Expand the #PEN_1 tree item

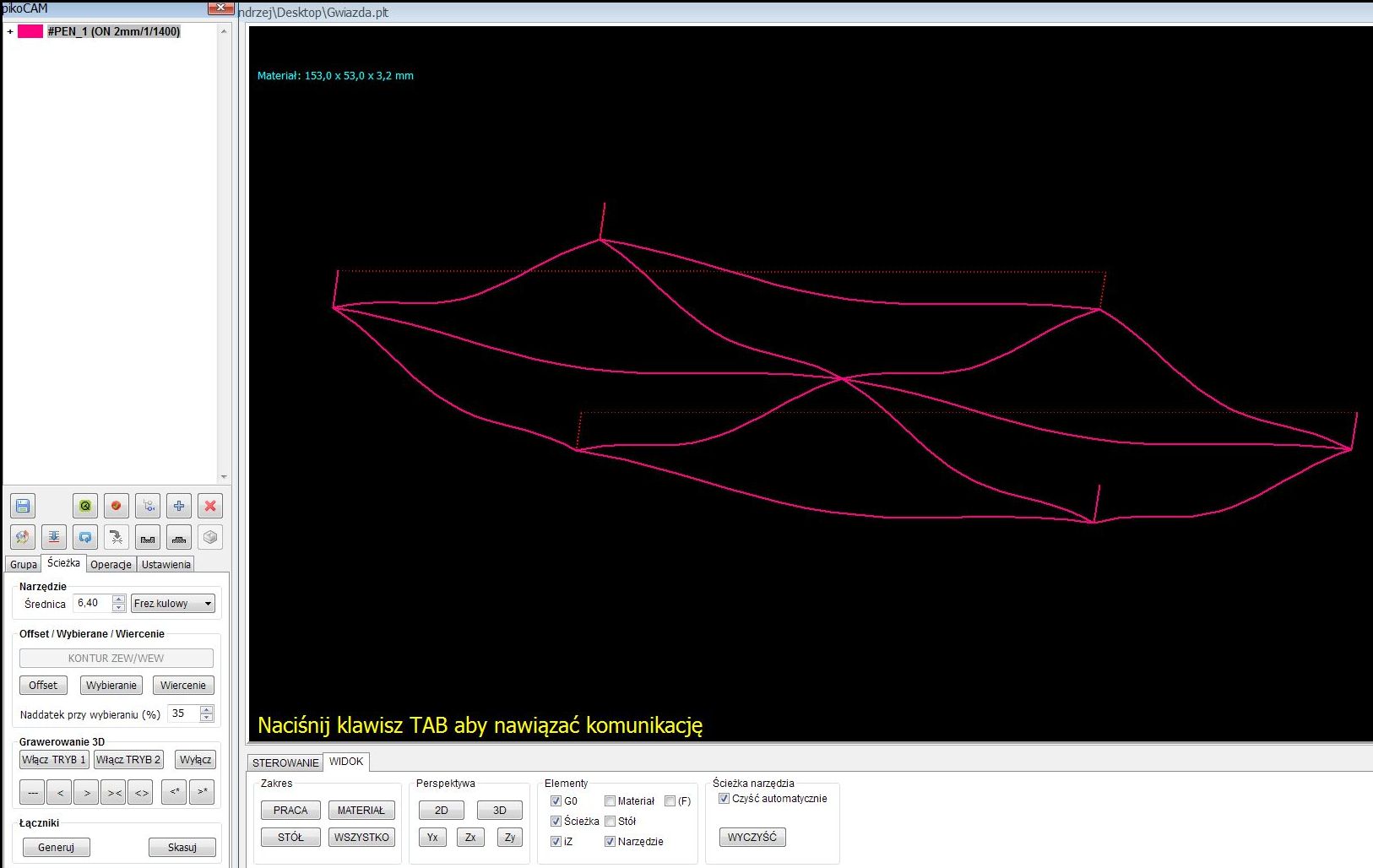(x=10, y=32)
